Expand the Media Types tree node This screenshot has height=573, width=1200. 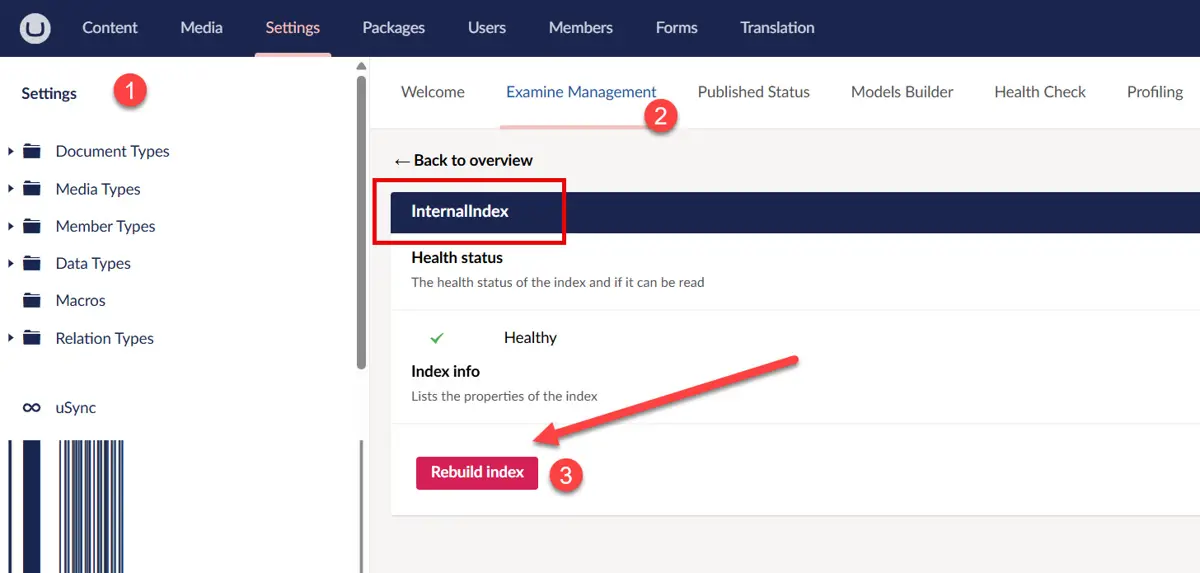[11, 189]
